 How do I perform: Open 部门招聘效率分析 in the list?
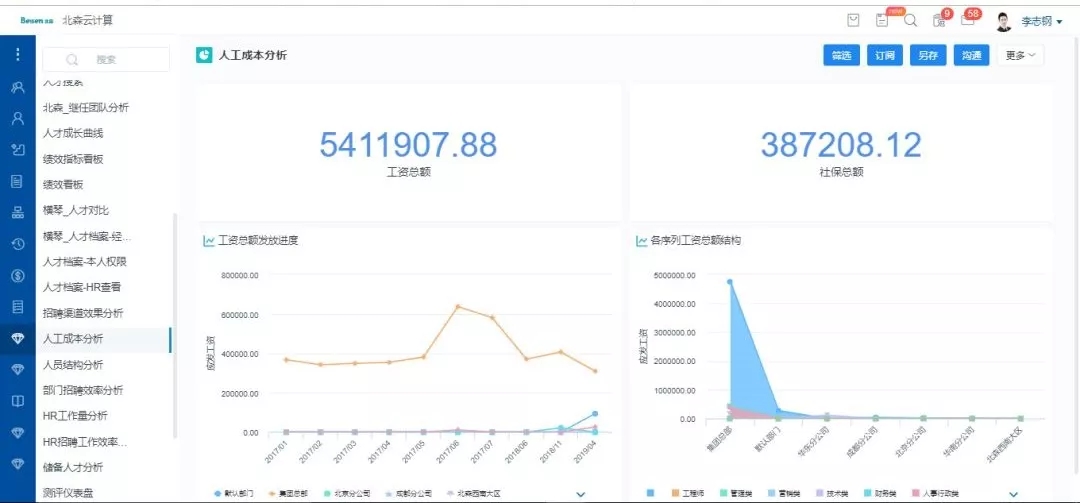(x=83, y=390)
